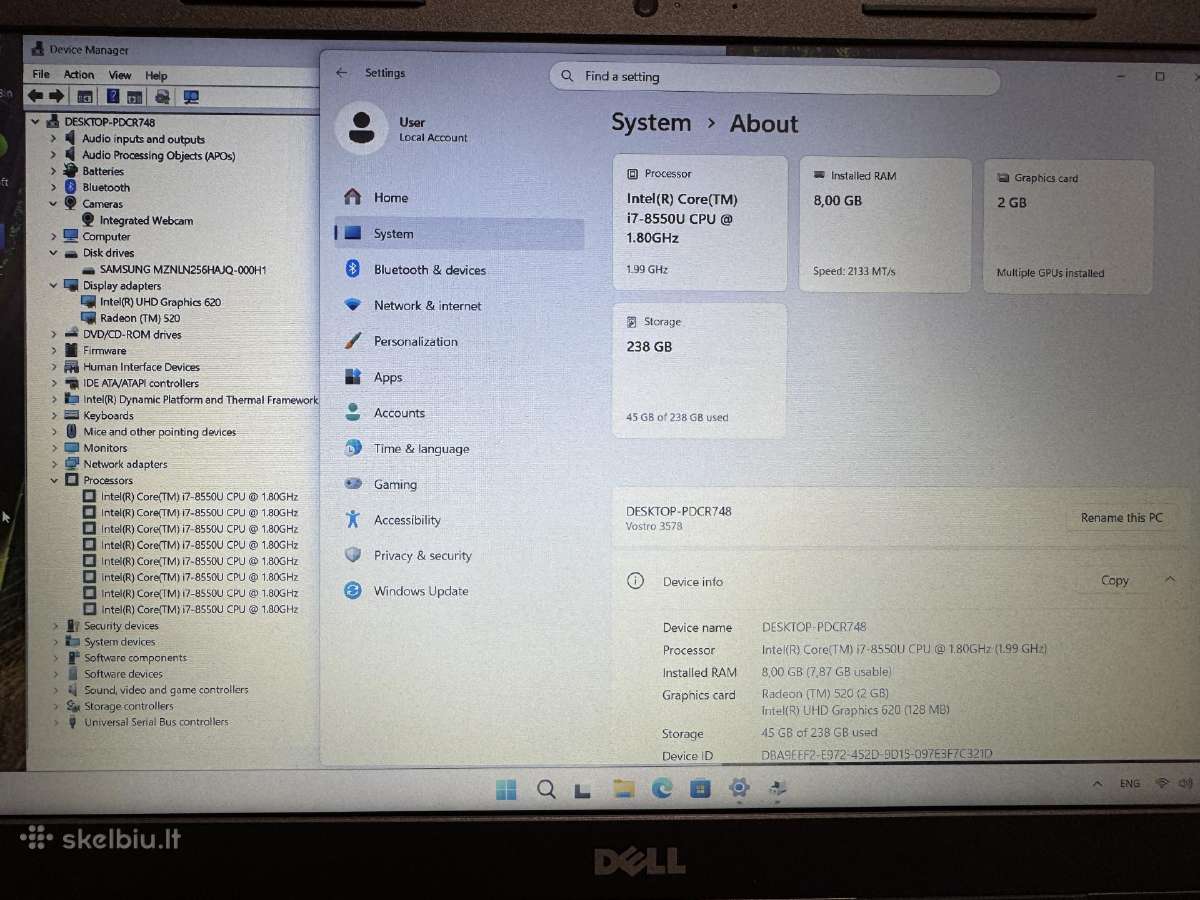The image size is (1200, 900).
Task: Click the Processor info card
Action: point(699,223)
